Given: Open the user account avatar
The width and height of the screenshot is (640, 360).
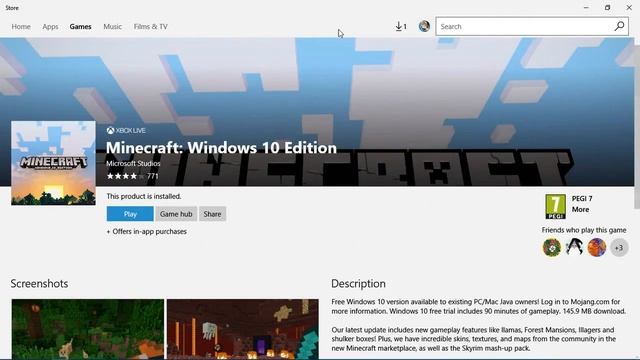Looking at the screenshot, I should pyautogui.click(x=424, y=26).
